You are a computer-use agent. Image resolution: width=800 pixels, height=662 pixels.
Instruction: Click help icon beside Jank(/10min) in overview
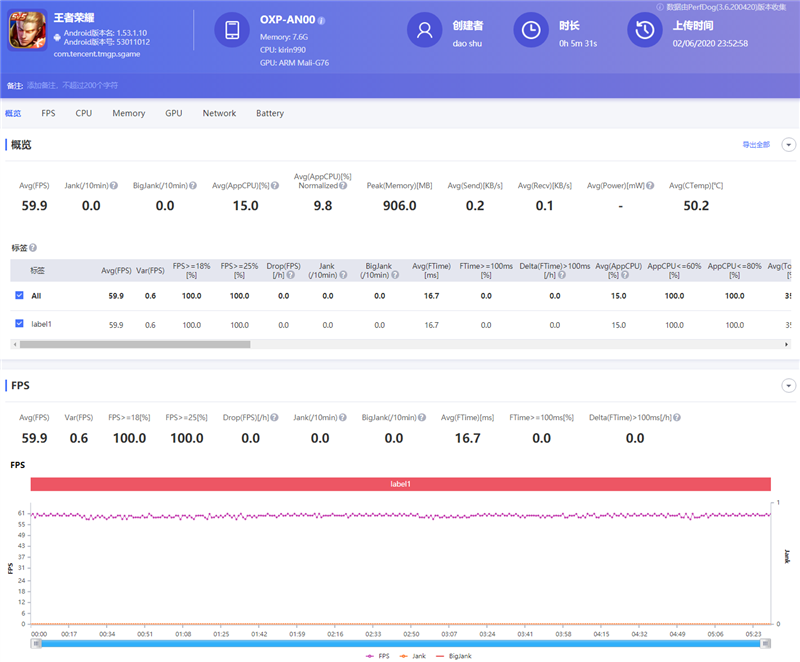pos(114,186)
